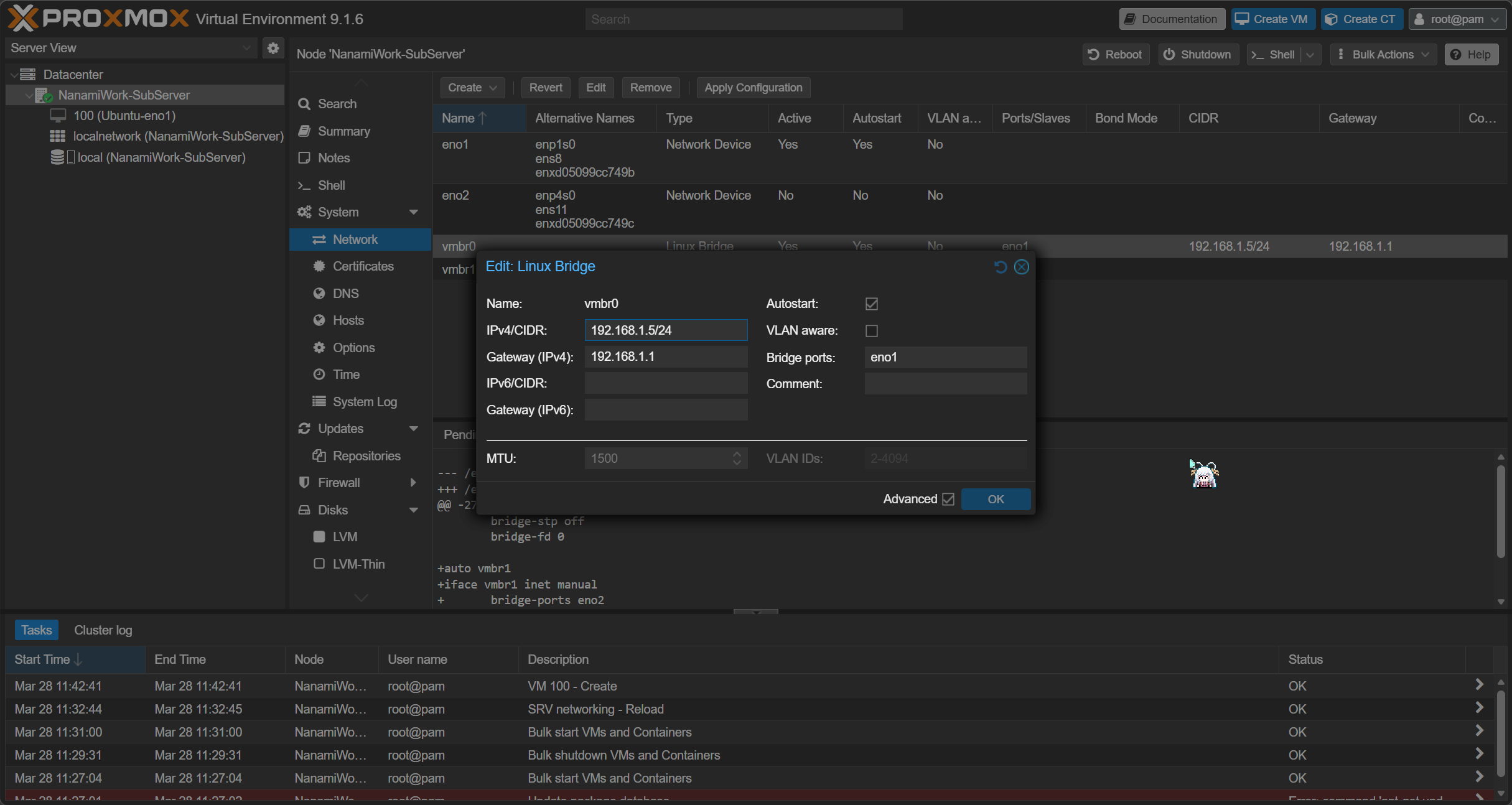Open the Shell dropdown arrow in header
The image size is (1512, 805).
1311,55
